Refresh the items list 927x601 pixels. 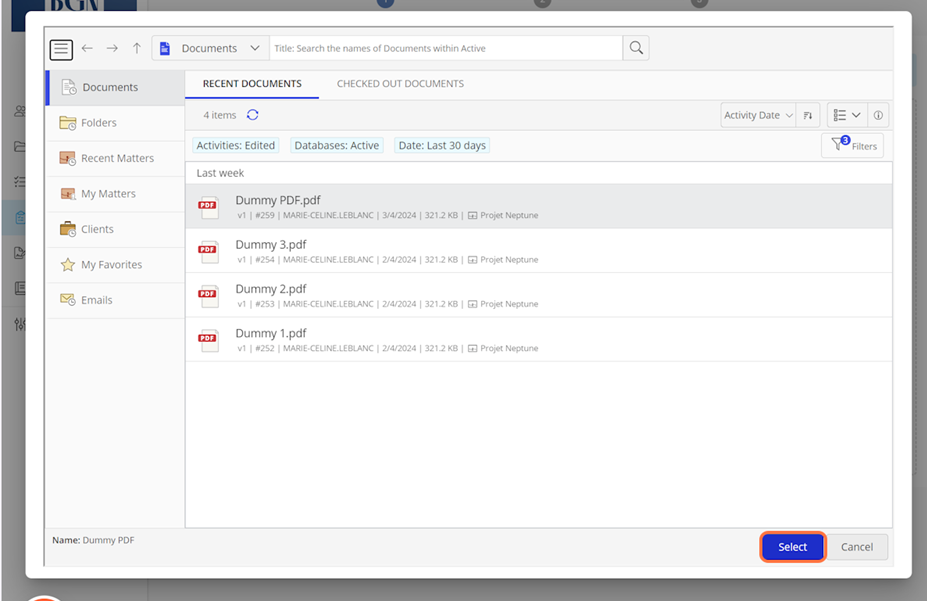253,115
